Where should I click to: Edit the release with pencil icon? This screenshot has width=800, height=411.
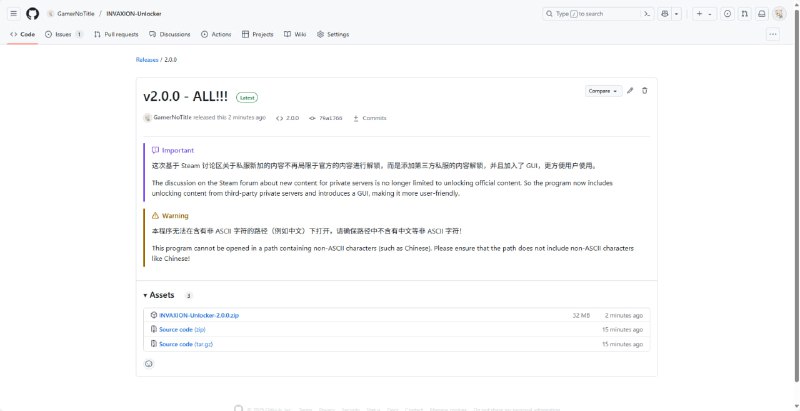pyautogui.click(x=630, y=91)
